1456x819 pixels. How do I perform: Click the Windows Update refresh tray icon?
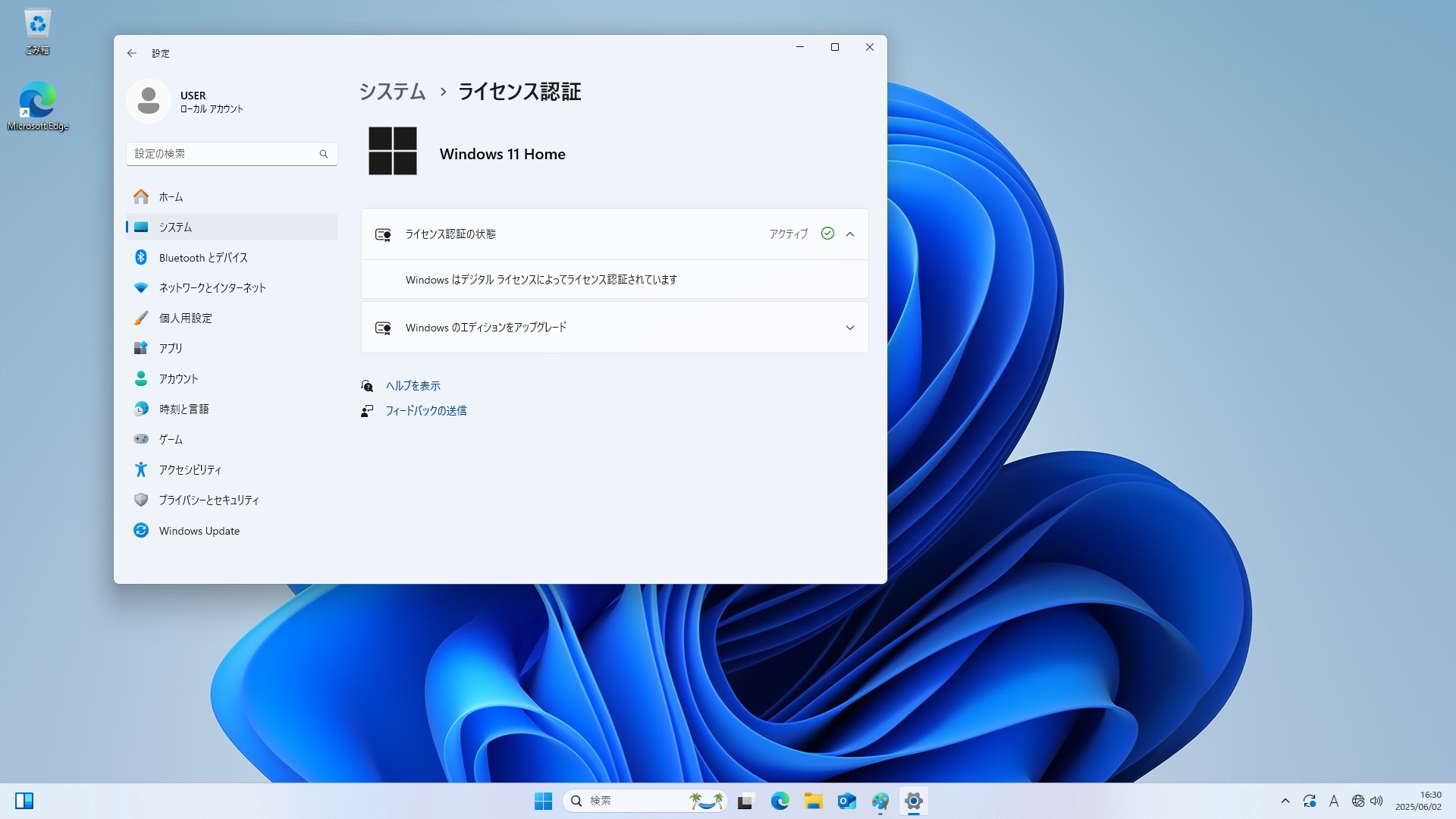click(1309, 801)
